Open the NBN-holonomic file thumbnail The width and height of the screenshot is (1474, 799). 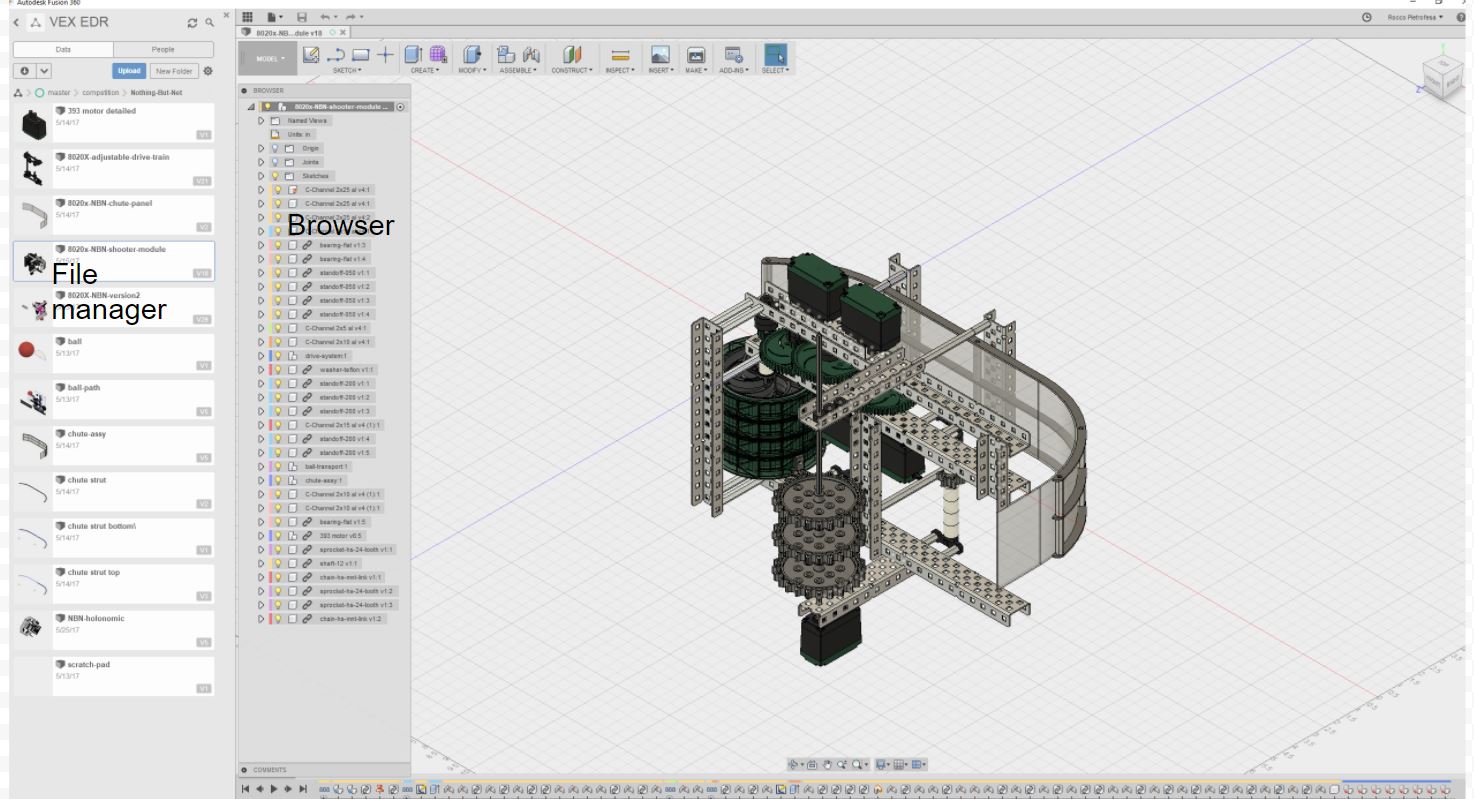[31, 627]
